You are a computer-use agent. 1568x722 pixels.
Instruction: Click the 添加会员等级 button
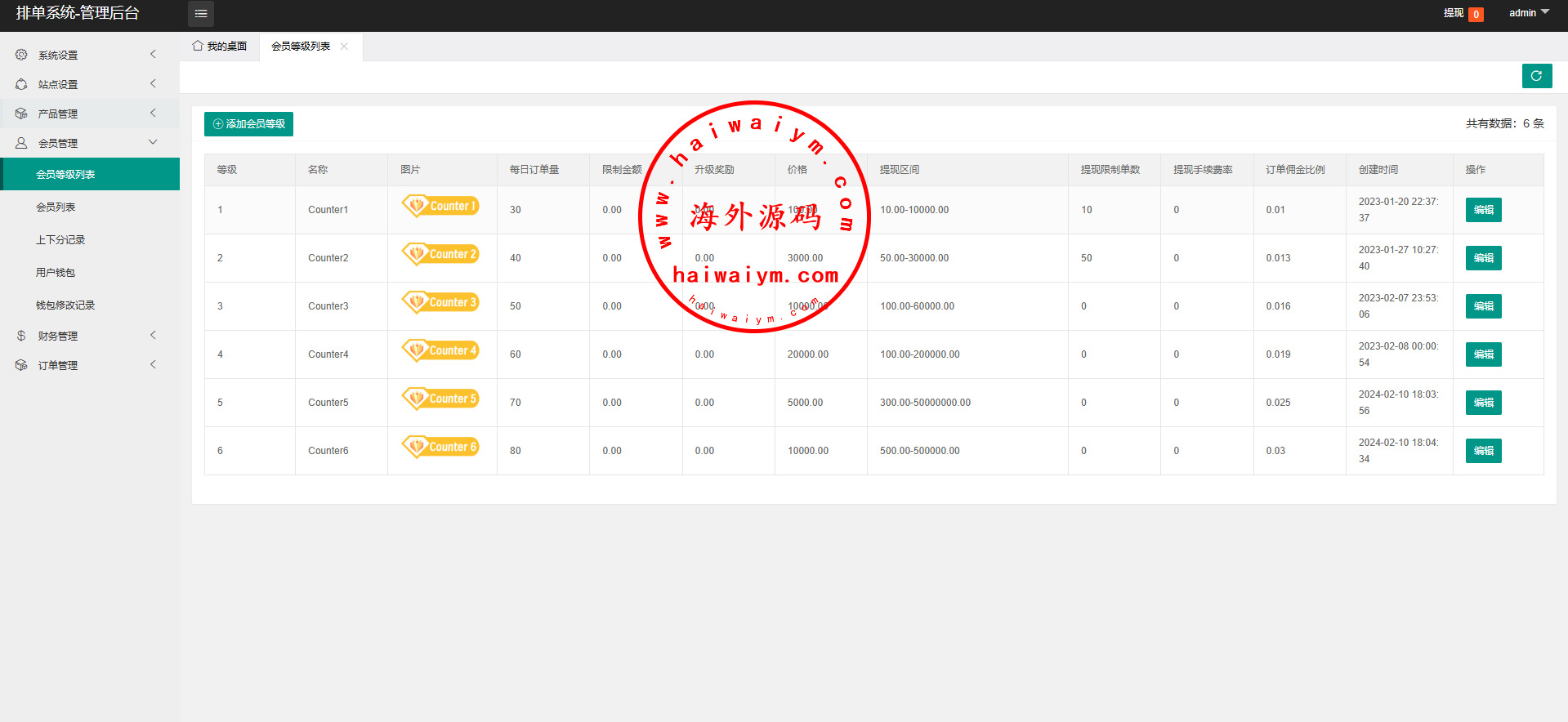tap(248, 124)
